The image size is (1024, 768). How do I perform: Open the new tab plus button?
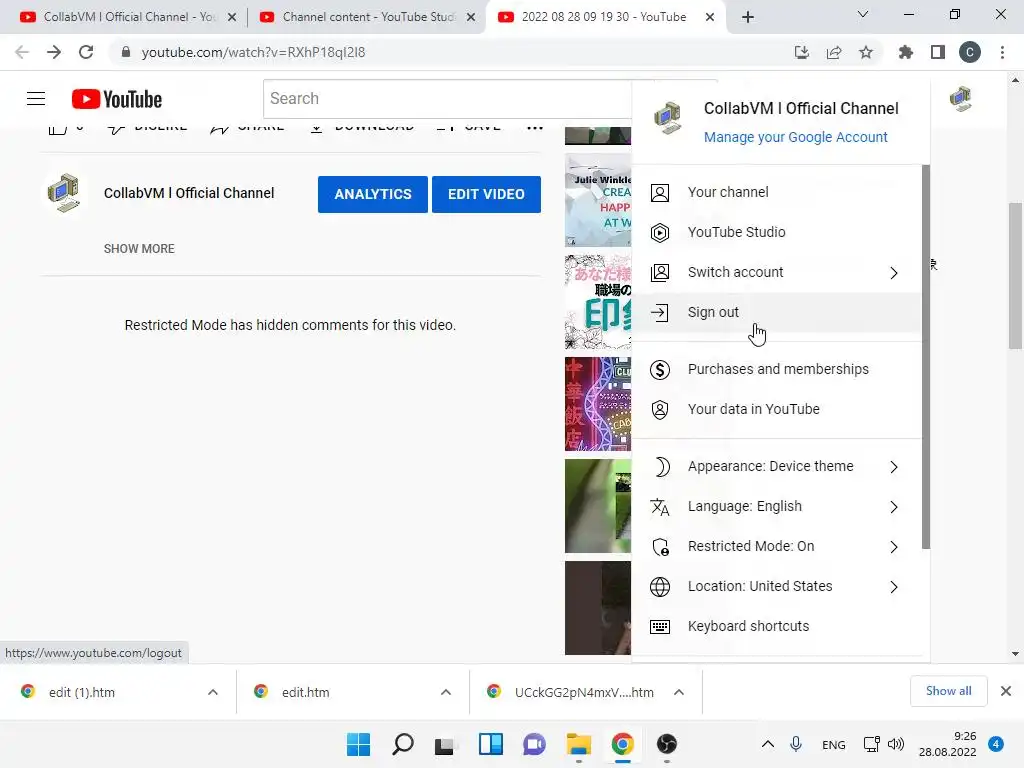[748, 17]
